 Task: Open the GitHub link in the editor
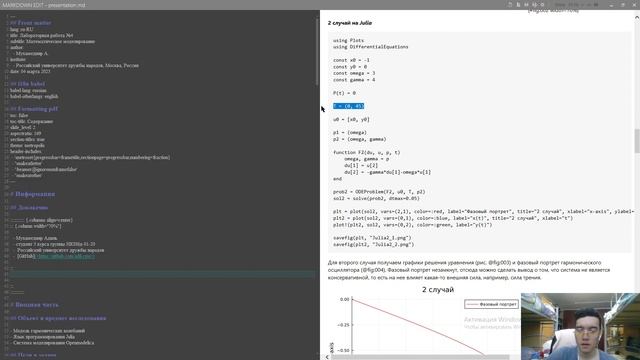click(x=65, y=256)
